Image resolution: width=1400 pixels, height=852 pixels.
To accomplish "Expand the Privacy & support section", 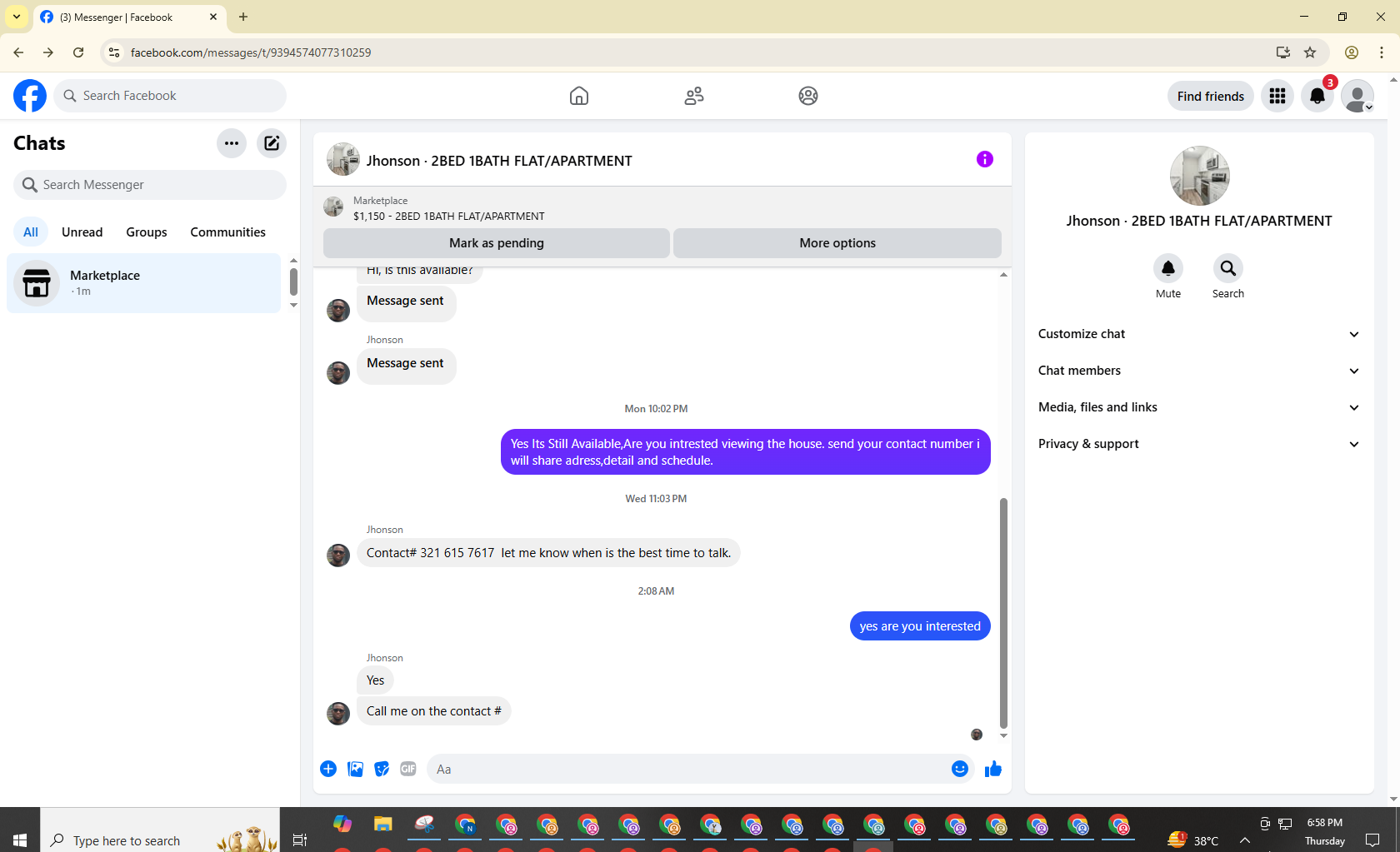I will [x=1199, y=444].
